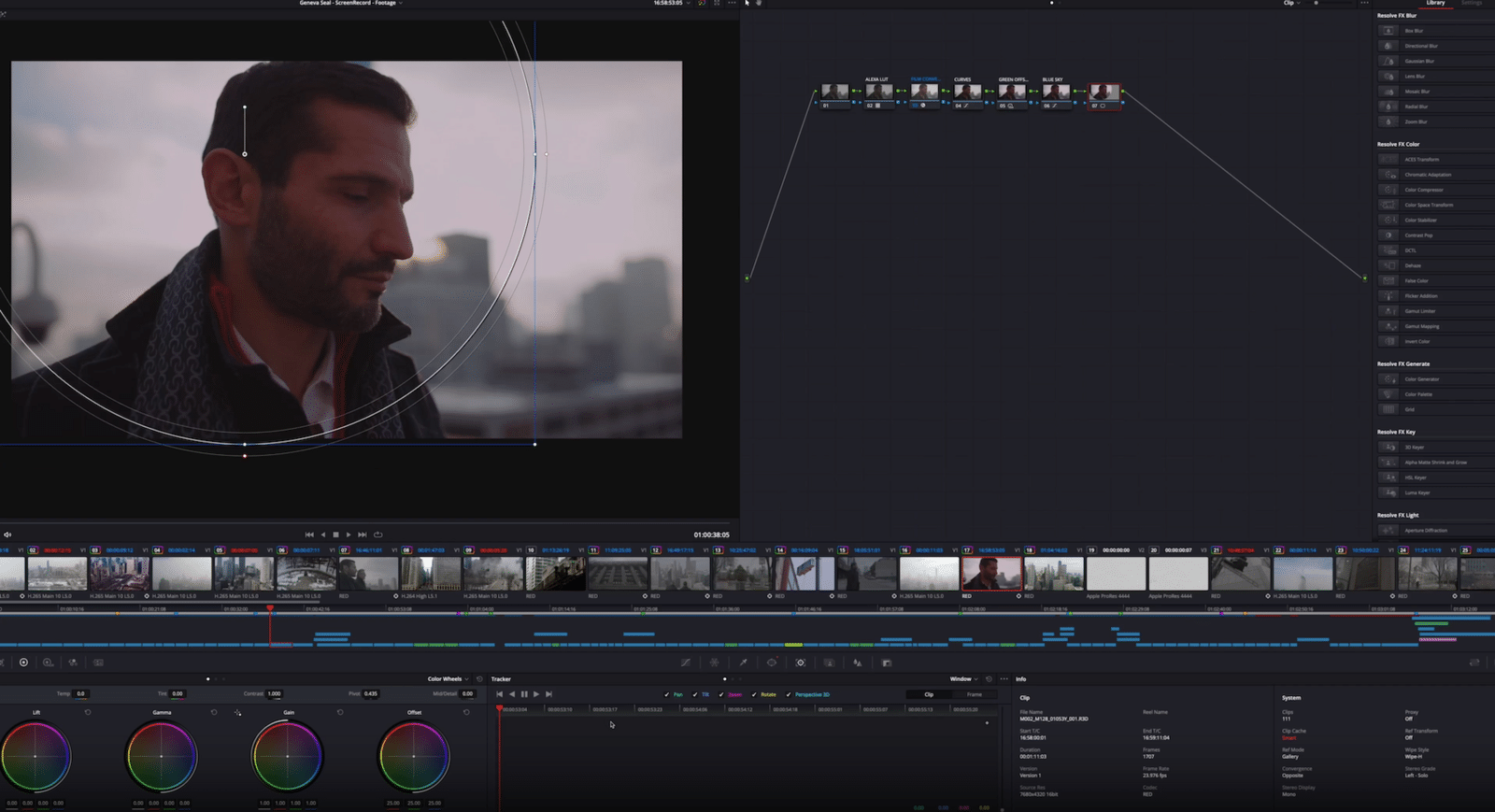Toggle viewer audio mute speaker icon
Viewport: 1495px width, 812px height.
pos(7,534)
